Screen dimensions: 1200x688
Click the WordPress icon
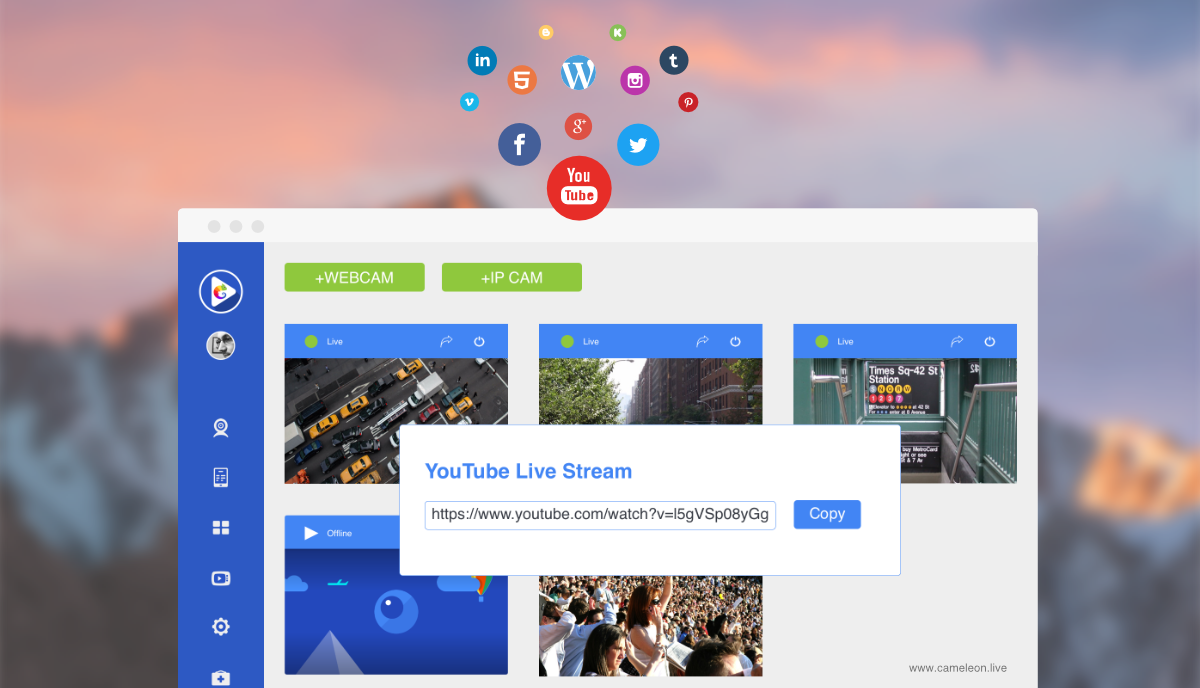(x=578, y=73)
